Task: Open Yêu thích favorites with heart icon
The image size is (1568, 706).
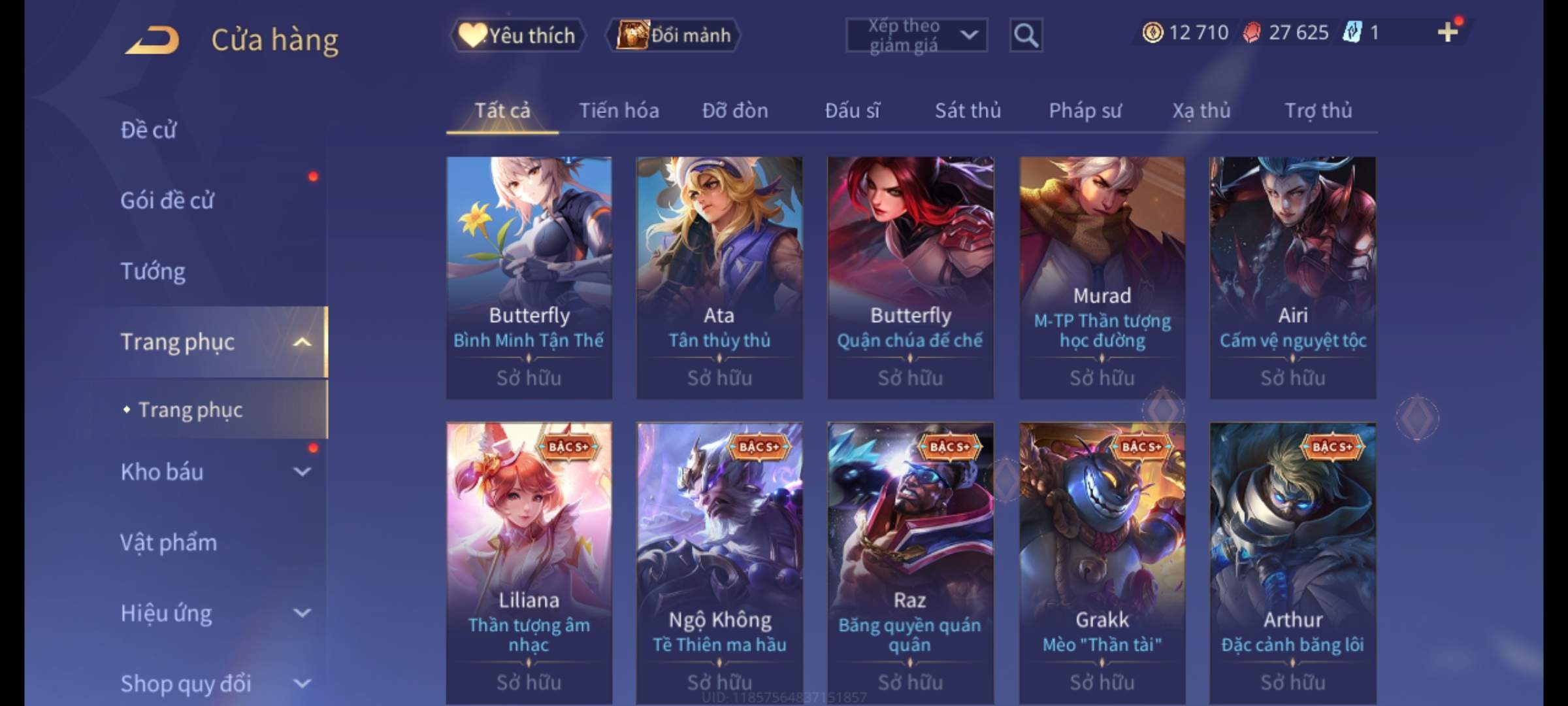Action: [x=517, y=35]
